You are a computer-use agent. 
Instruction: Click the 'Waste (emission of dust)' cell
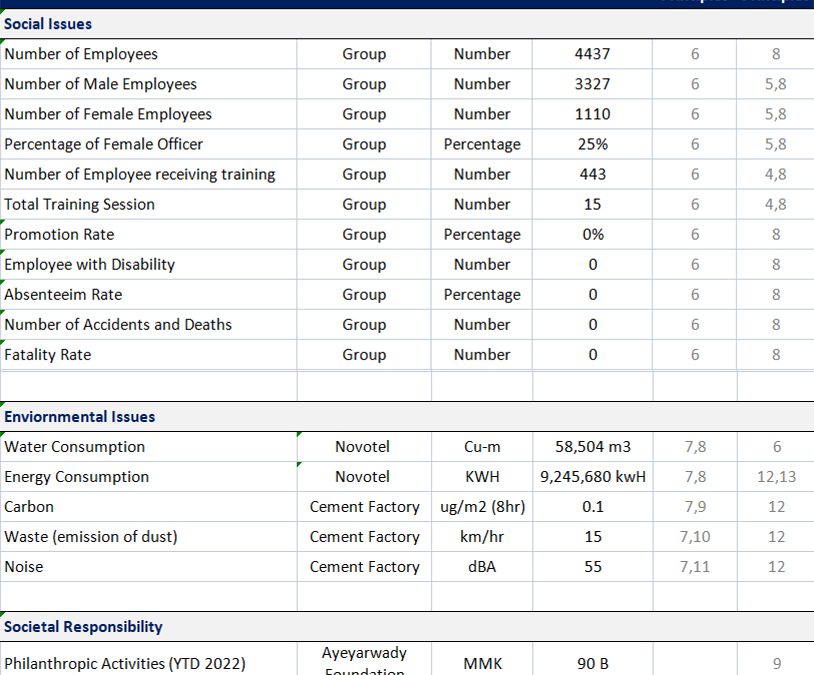point(148,537)
